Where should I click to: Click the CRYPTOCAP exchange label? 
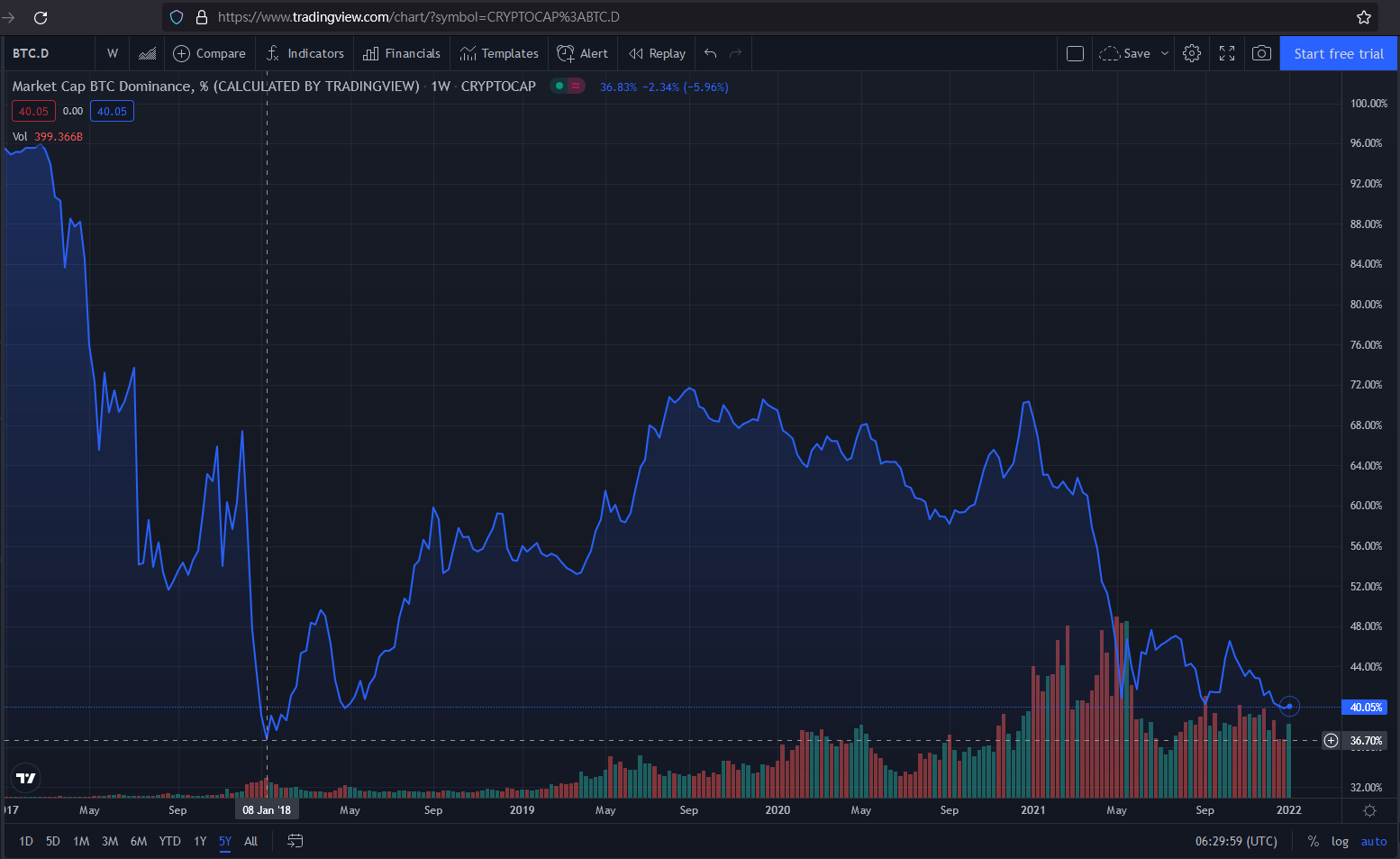(x=498, y=86)
